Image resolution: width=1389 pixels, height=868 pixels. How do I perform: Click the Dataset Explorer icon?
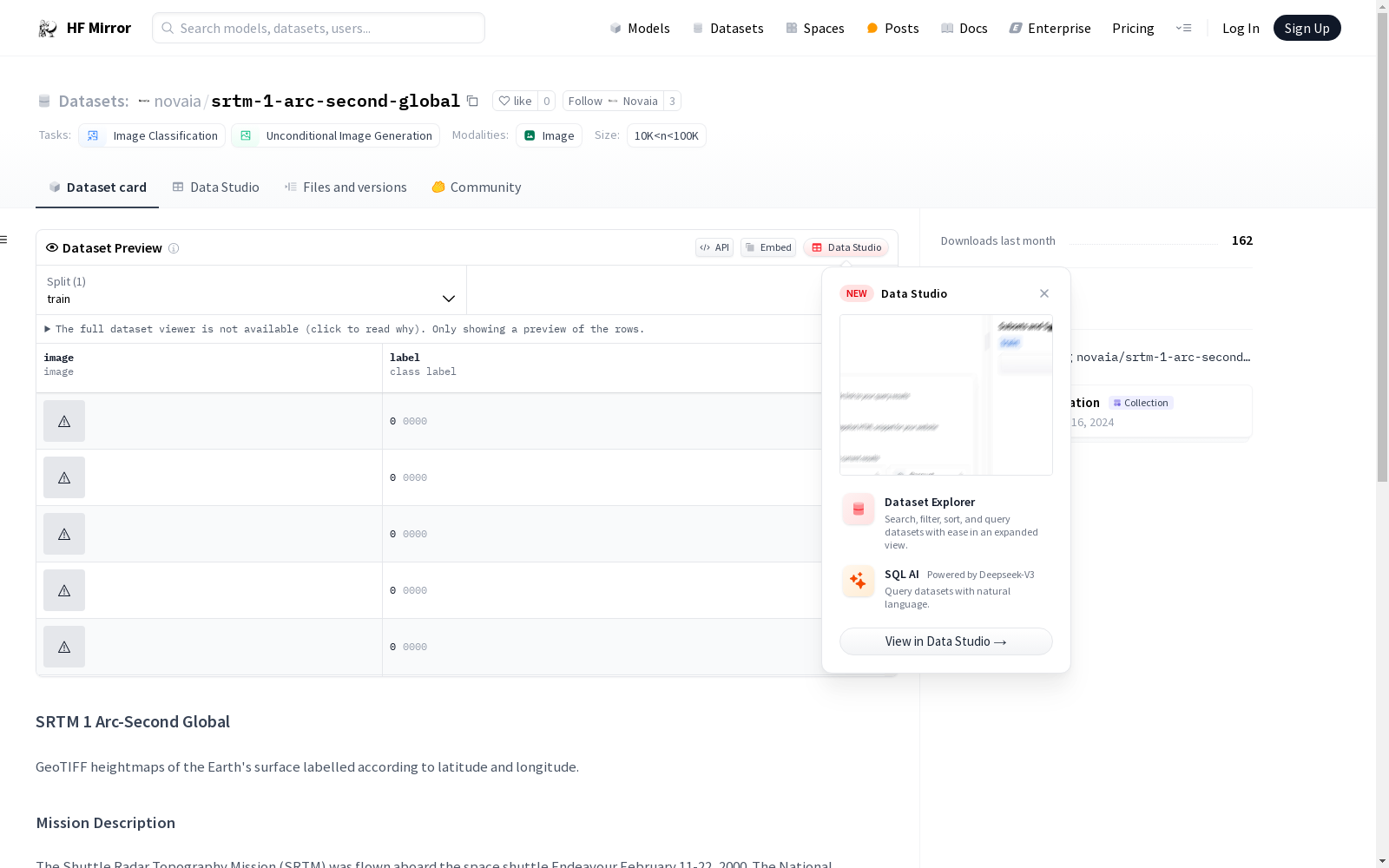point(859,510)
